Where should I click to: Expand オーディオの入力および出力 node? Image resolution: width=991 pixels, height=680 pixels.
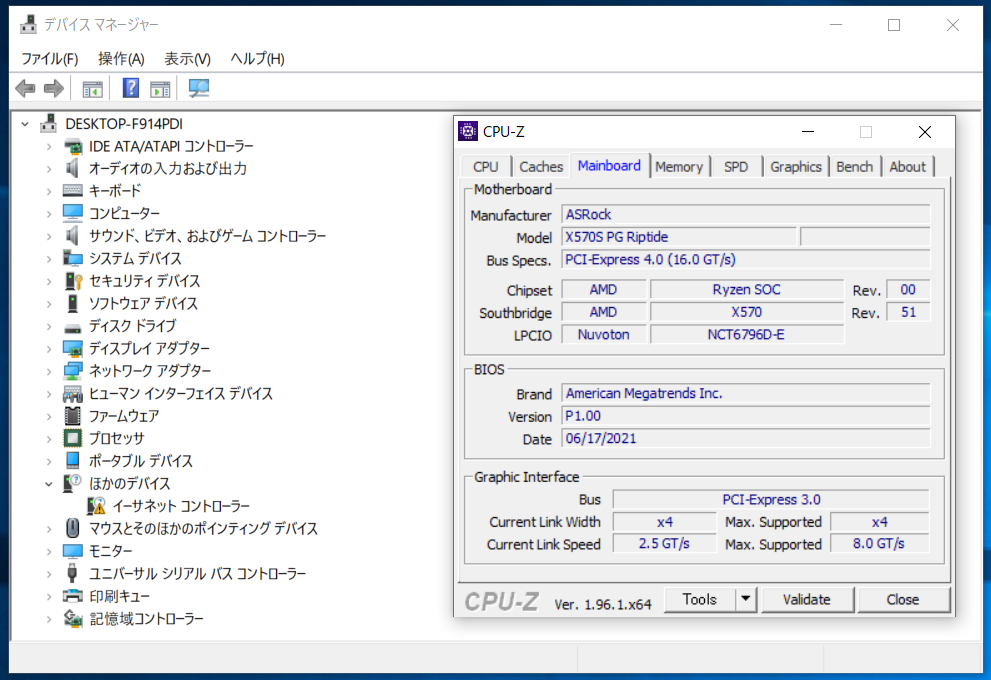(x=49, y=169)
